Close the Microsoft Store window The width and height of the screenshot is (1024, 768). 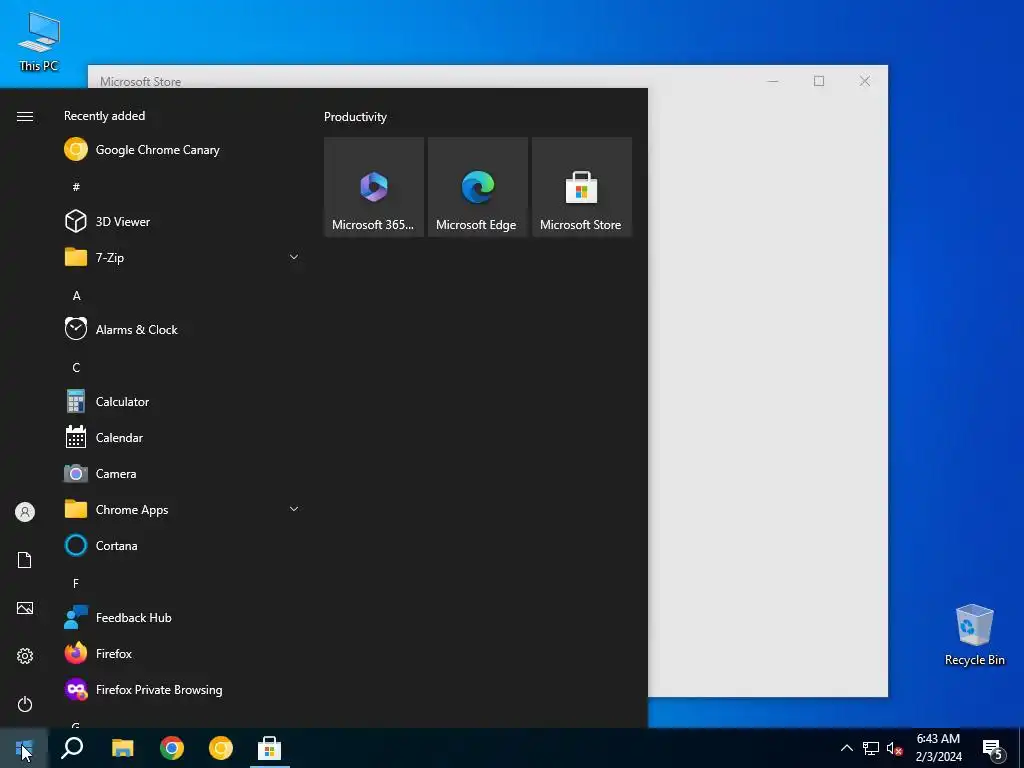(x=865, y=81)
